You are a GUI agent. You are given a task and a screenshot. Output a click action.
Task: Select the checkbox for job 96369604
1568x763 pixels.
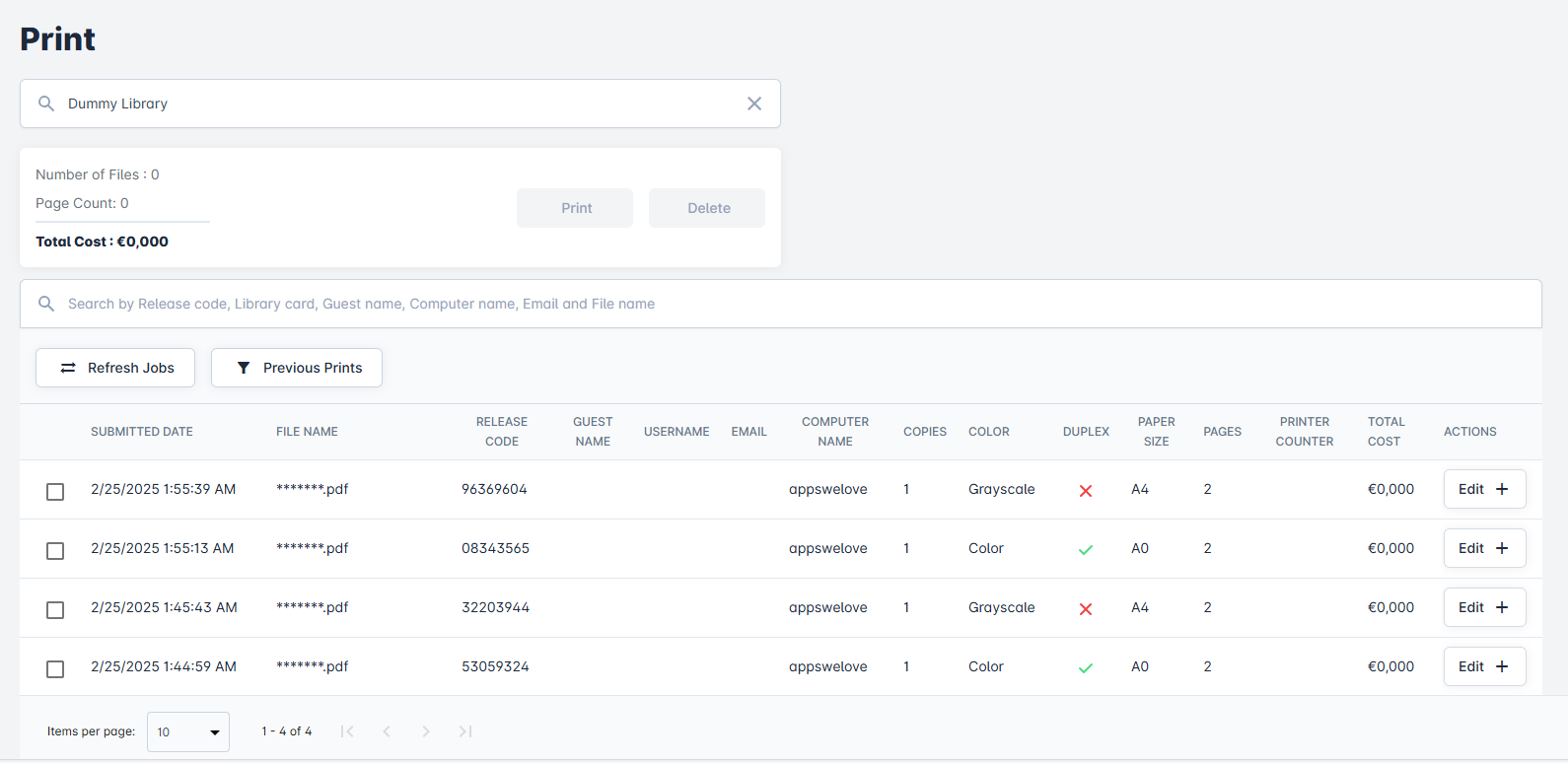[55, 492]
